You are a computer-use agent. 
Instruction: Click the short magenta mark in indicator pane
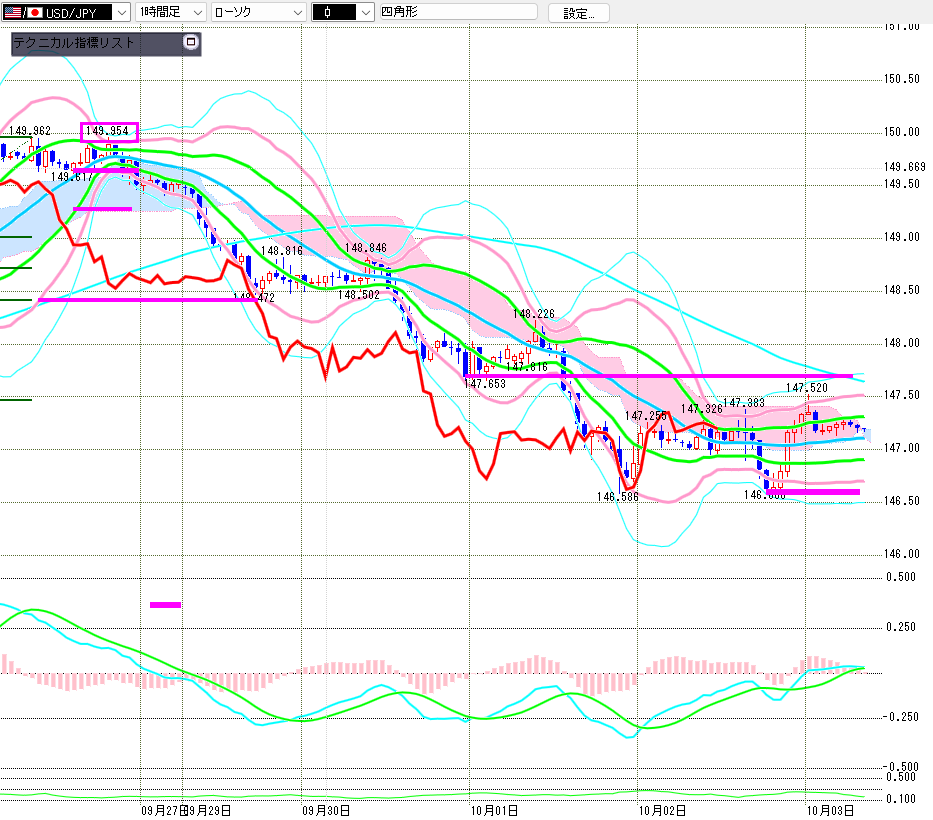point(165,604)
